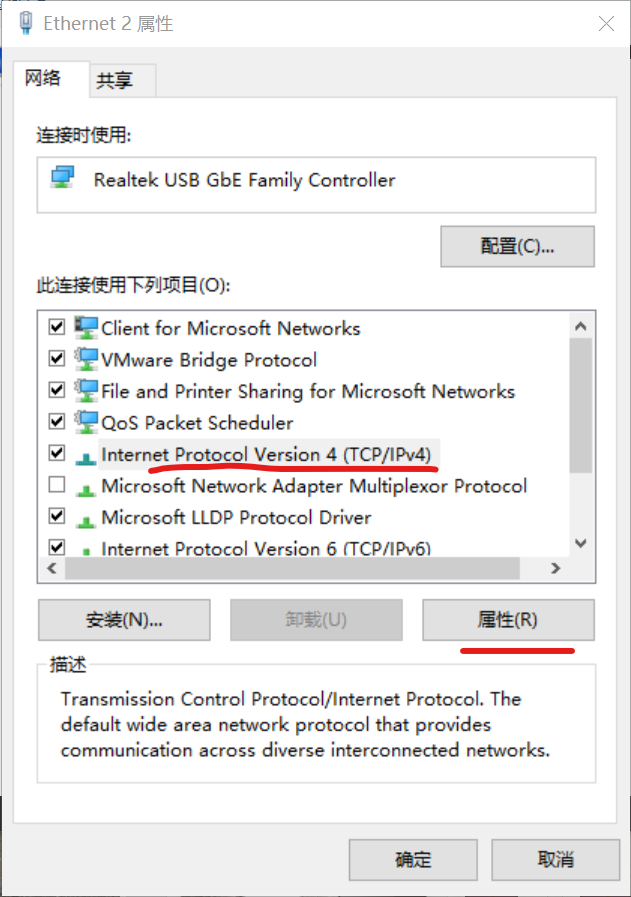Open adapter settings with 配置(C) button
The image size is (631, 897).
517,247
